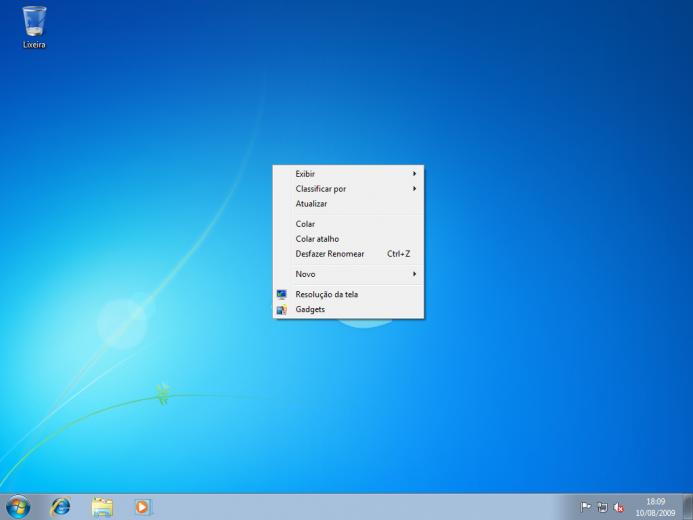This screenshot has width=693, height=520.
Task: Expand the Novo submenu arrow
Action: (x=414, y=274)
